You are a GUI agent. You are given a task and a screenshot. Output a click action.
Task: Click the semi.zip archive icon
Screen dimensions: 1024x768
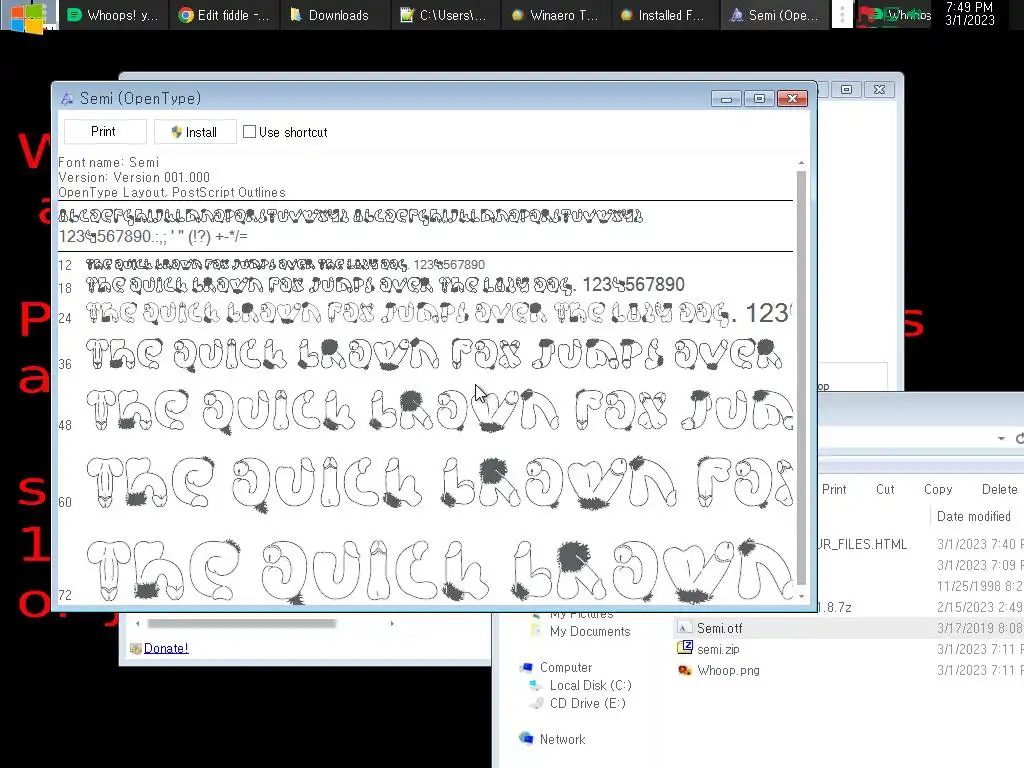coord(684,648)
